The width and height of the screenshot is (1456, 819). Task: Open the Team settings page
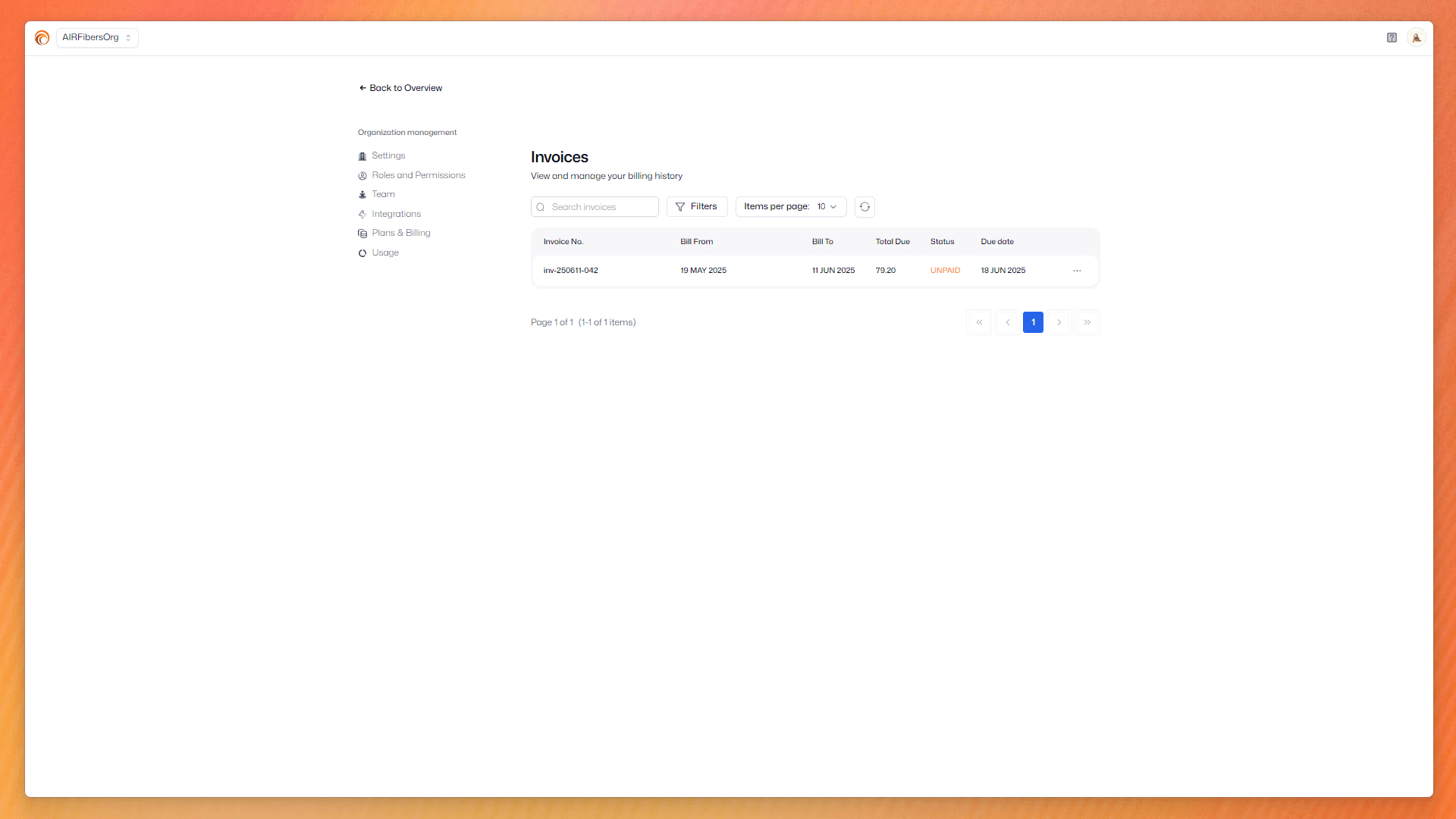click(383, 195)
